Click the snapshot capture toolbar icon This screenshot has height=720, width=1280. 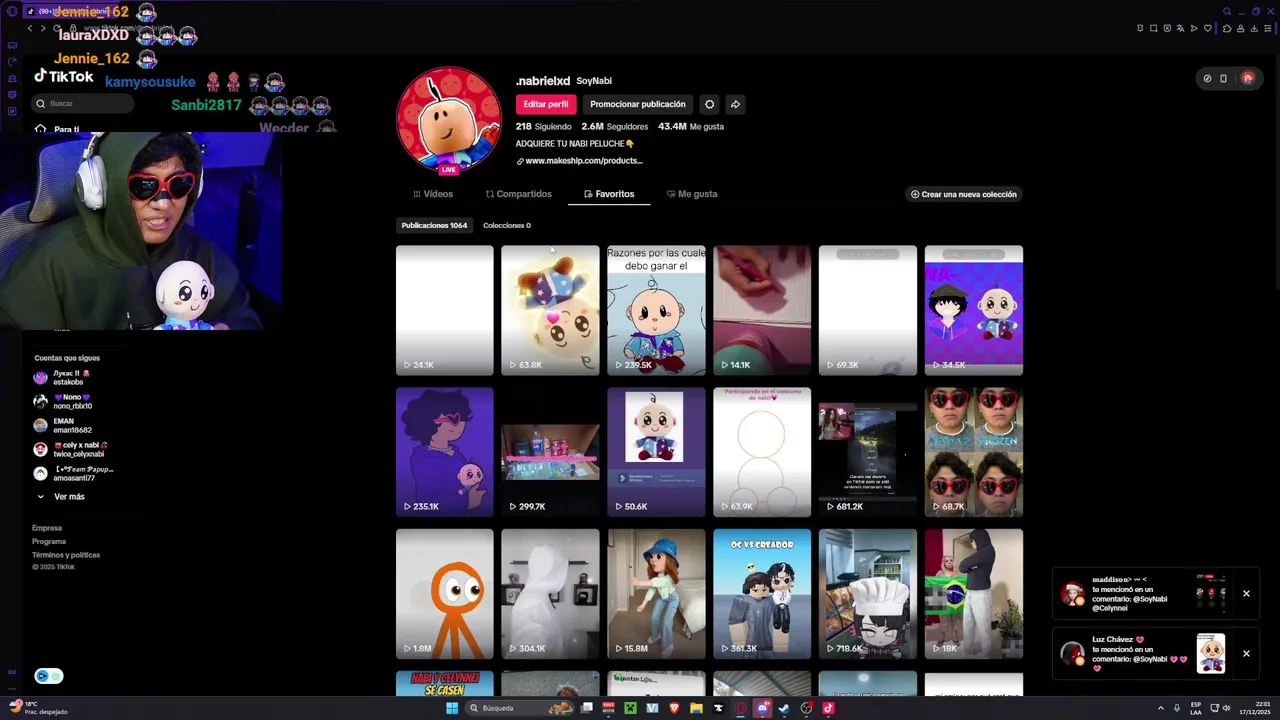[1154, 28]
